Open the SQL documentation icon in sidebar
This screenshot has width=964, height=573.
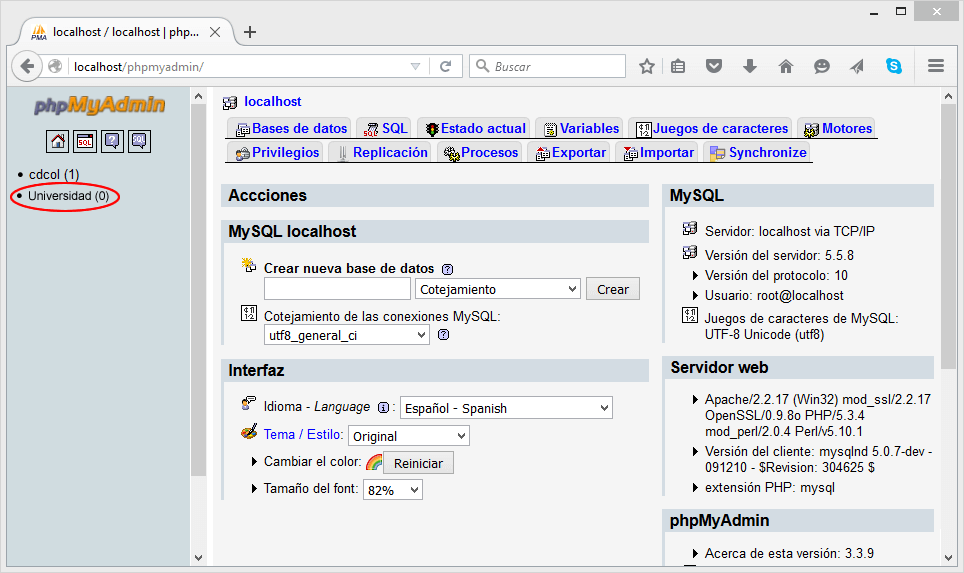[x=140, y=141]
